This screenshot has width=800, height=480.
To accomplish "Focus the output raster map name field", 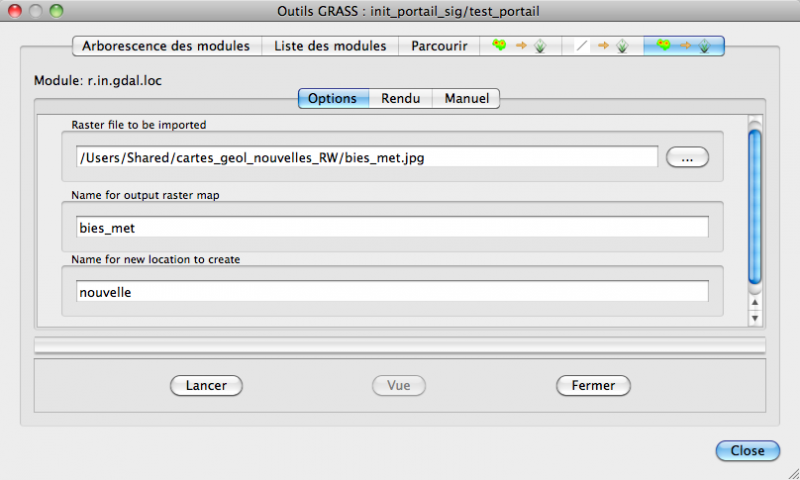I will pos(392,228).
